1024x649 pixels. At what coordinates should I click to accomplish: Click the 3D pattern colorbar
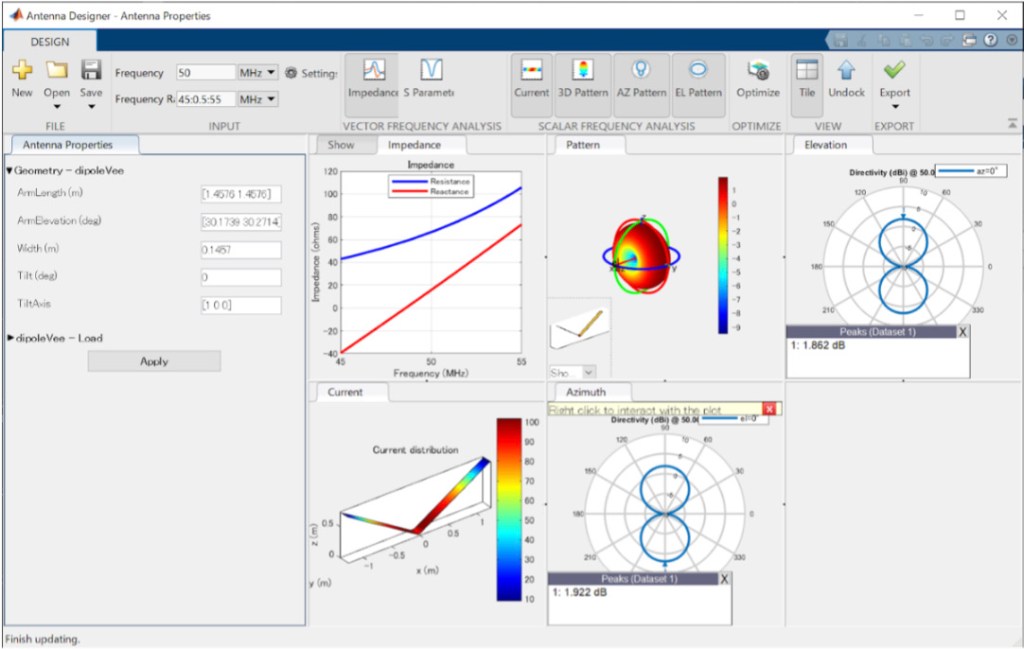pyautogui.click(x=723, y=255)
